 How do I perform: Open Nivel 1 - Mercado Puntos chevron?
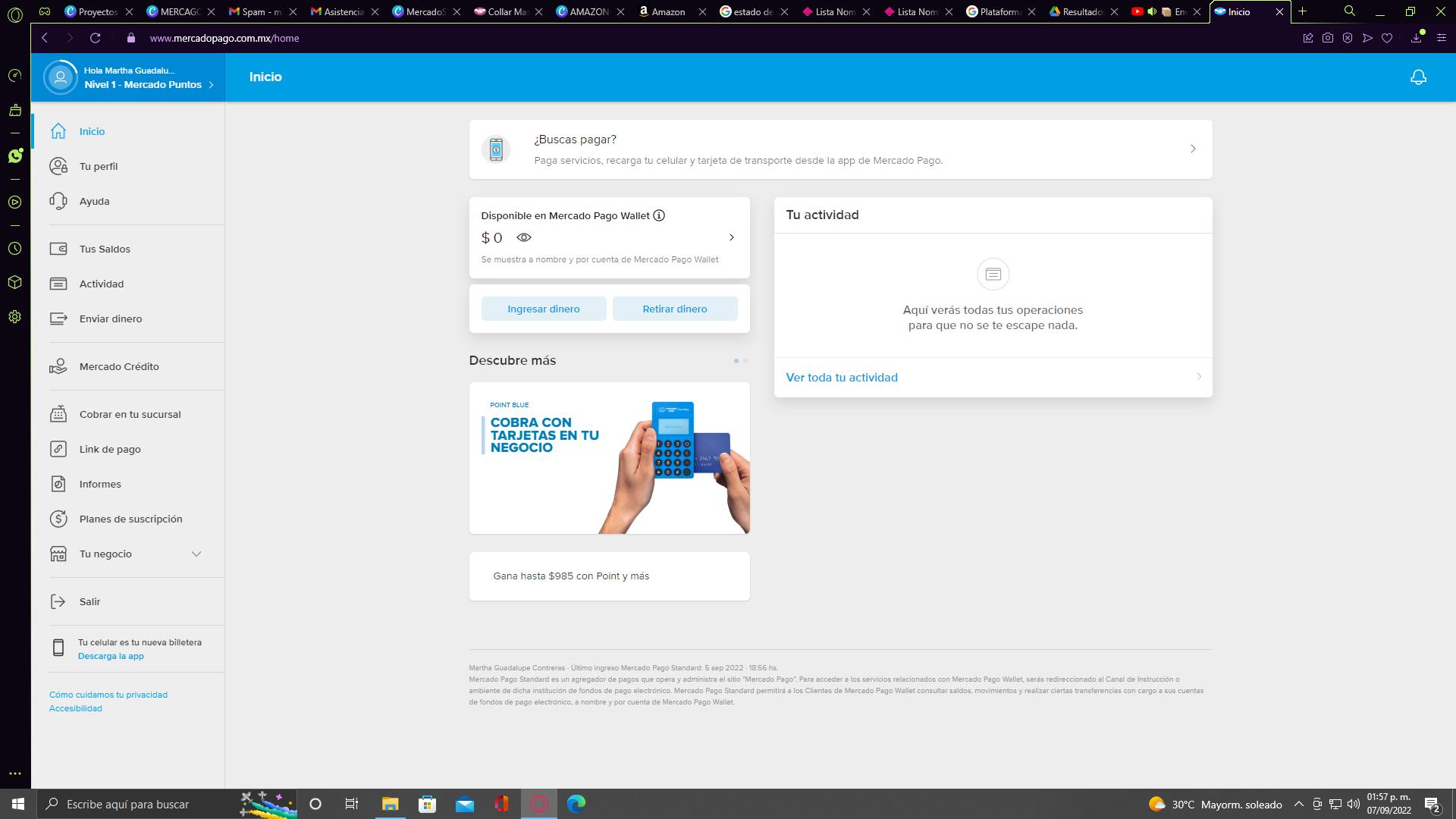pos(211,85)
